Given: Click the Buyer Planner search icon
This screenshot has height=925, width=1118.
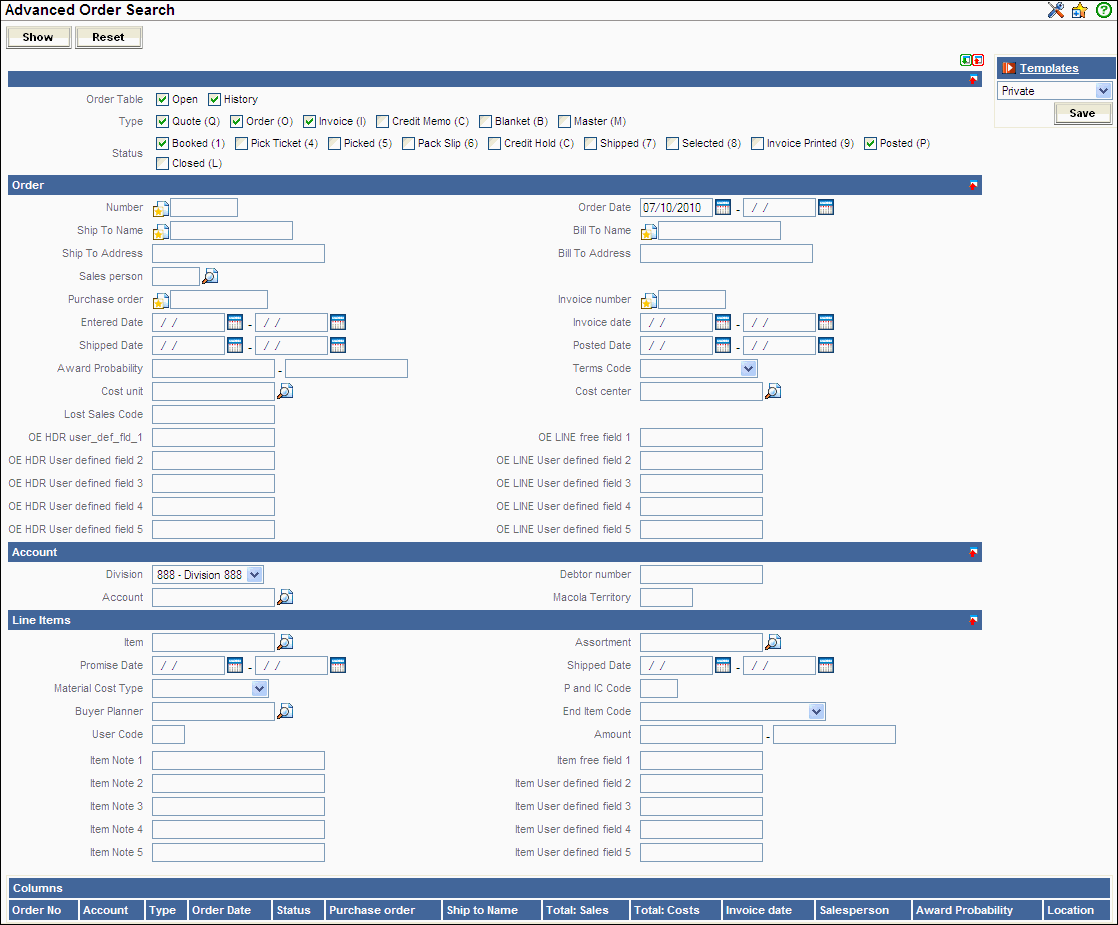Looking at the screenshot, I should coord(285,712).
